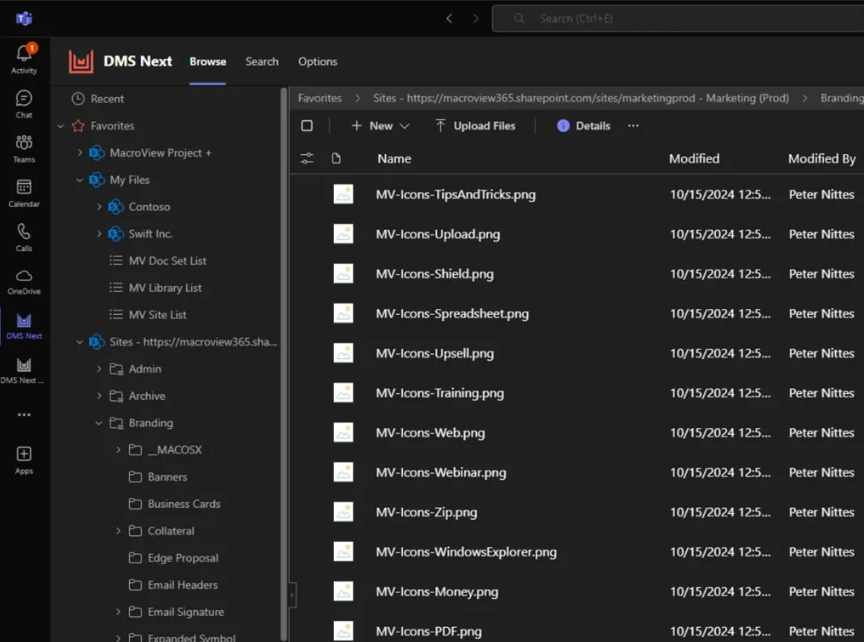
Task: Open OneDrive from the sidebar
Action: coord(24,282)
